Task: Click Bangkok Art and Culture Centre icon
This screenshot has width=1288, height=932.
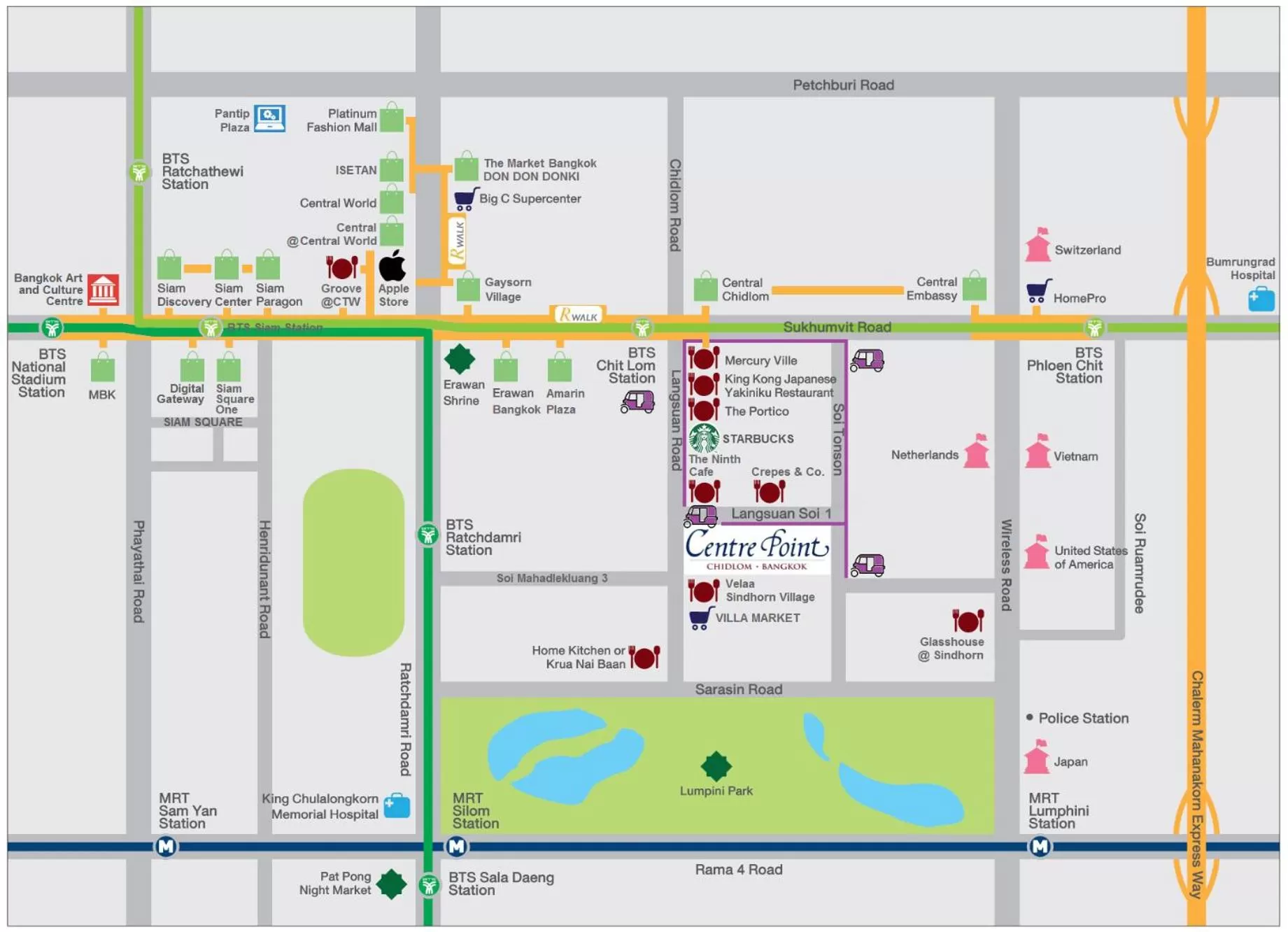Action: pos(103,289)
